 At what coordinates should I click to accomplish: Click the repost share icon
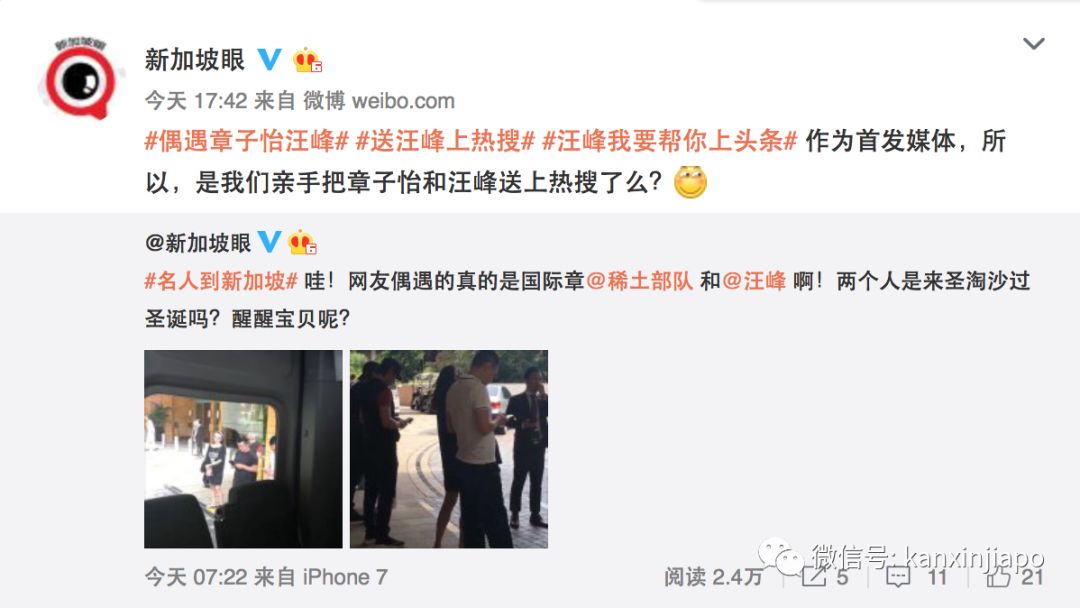pos(813,576)
